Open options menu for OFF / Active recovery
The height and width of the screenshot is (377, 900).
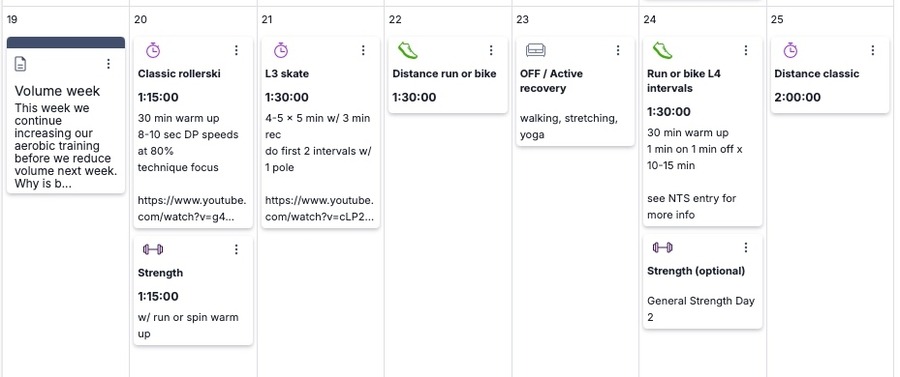click(618, 50)
